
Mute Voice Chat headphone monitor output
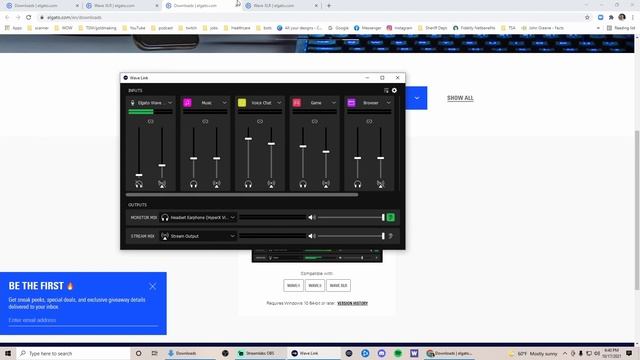click(x=248, y=184)
